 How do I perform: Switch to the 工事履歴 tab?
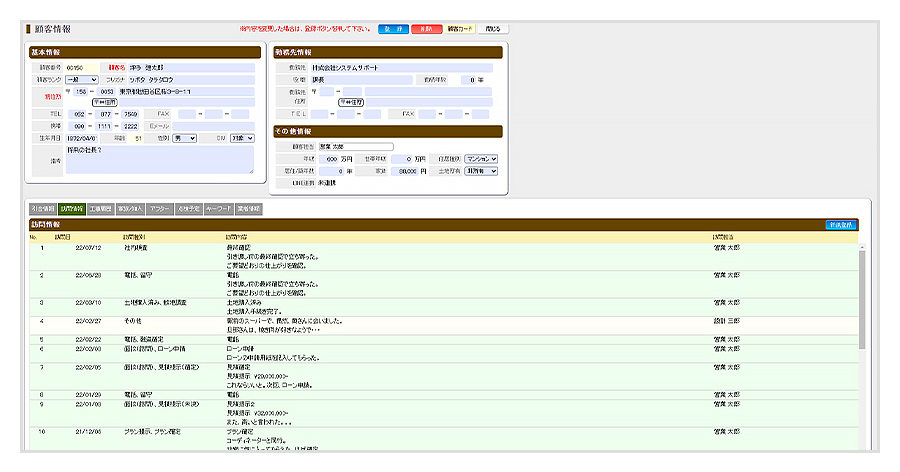click(100, 209)
